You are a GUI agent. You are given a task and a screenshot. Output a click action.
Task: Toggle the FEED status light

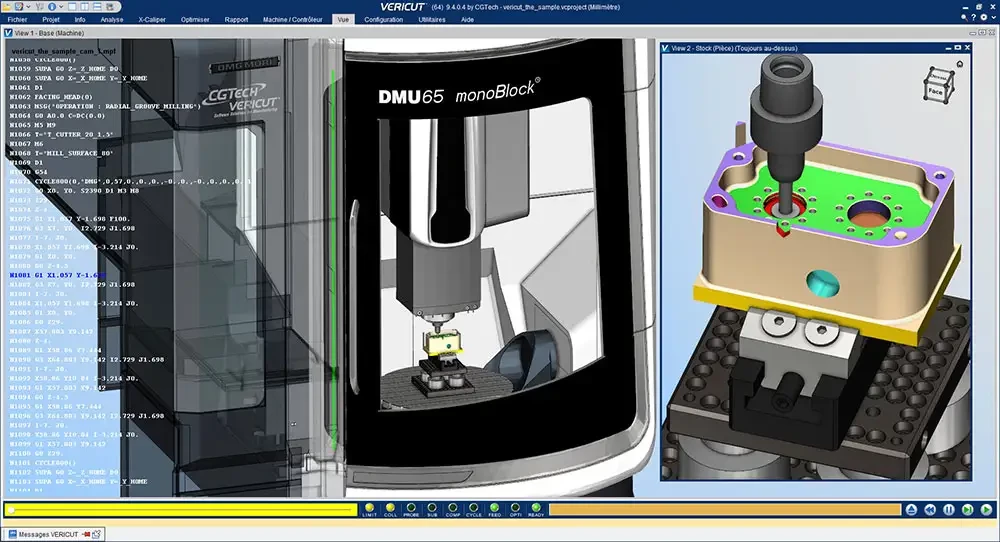(494, 509)
